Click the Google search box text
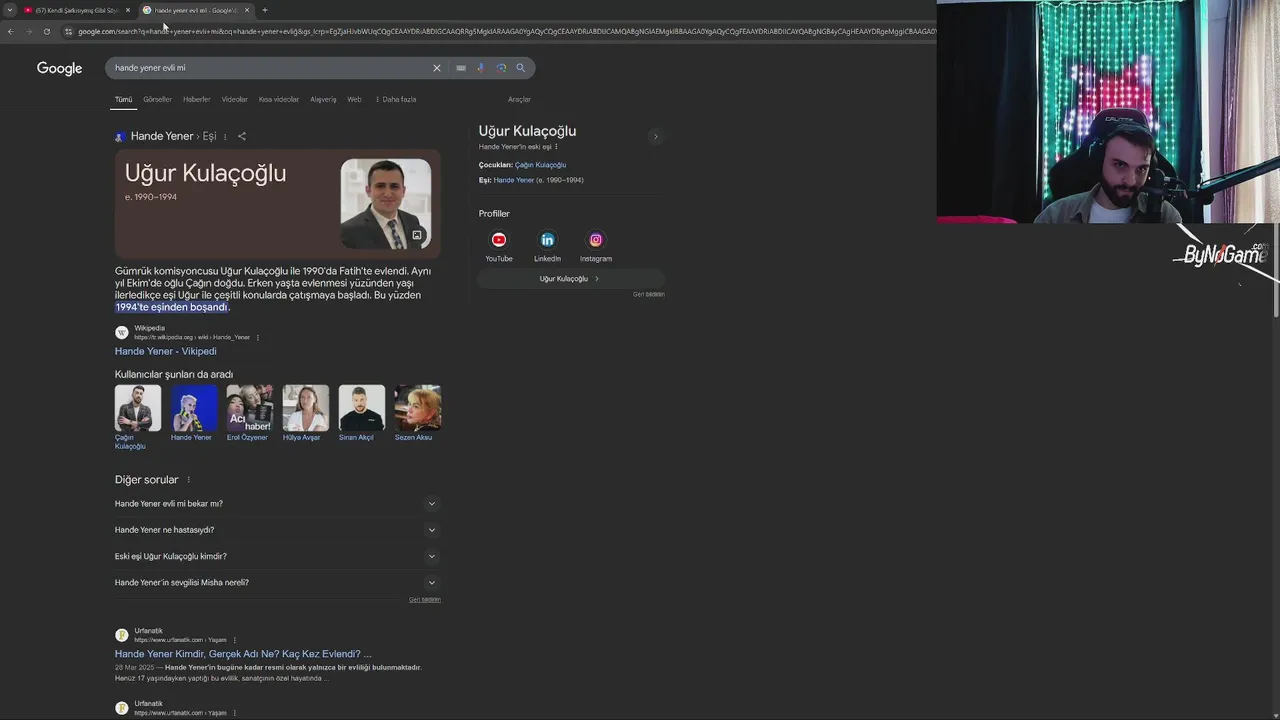1280x720 pixels. click(x=150, y=68)
